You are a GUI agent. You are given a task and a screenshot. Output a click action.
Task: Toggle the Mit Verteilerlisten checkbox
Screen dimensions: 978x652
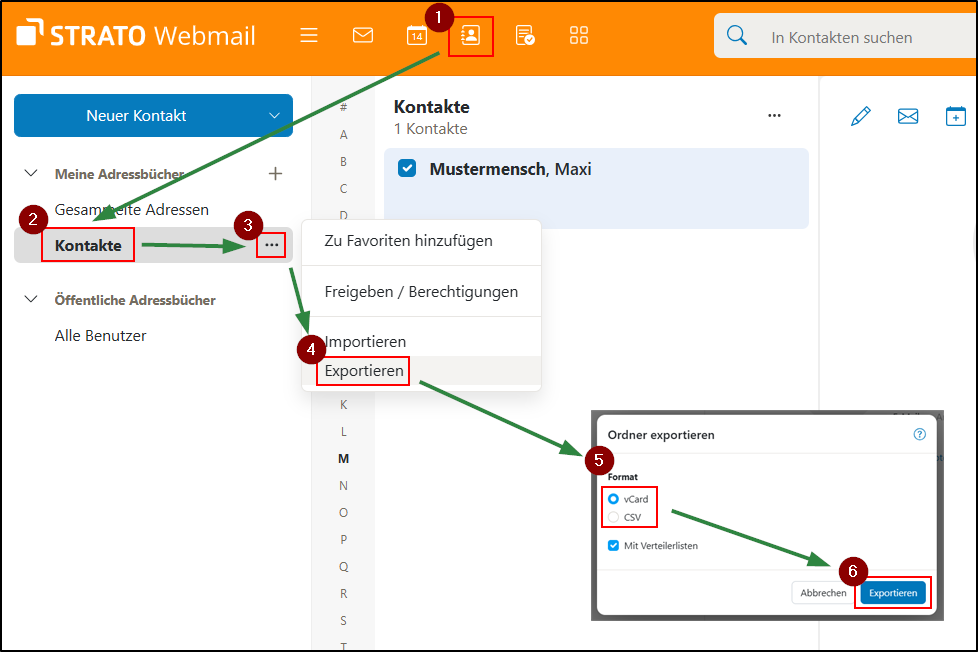(614, 546)
